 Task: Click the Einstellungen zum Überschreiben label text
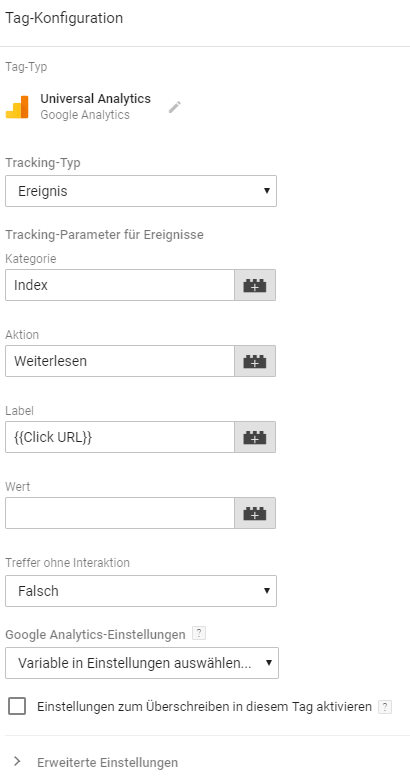point(204,707)
